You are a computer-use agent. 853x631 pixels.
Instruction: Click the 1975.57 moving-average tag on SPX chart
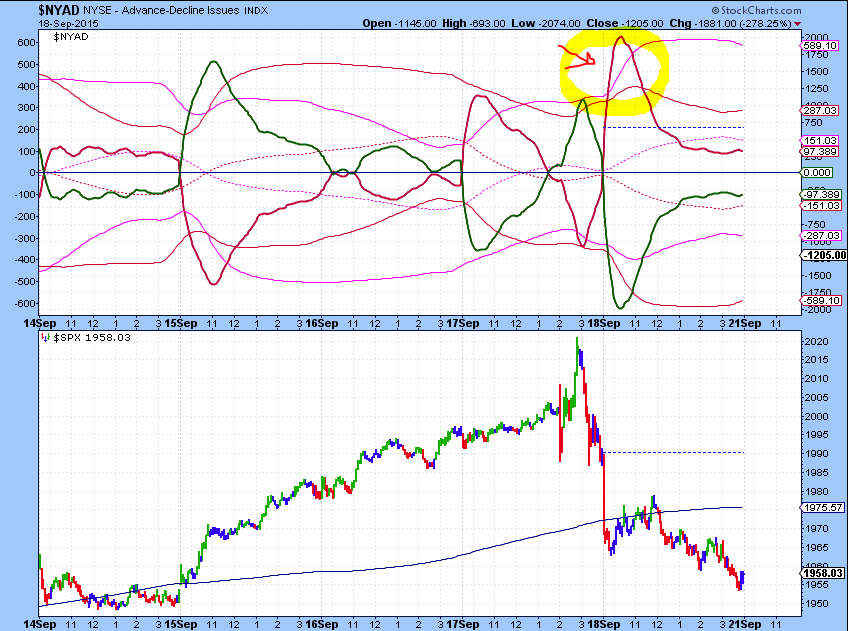tap(824, 508)
